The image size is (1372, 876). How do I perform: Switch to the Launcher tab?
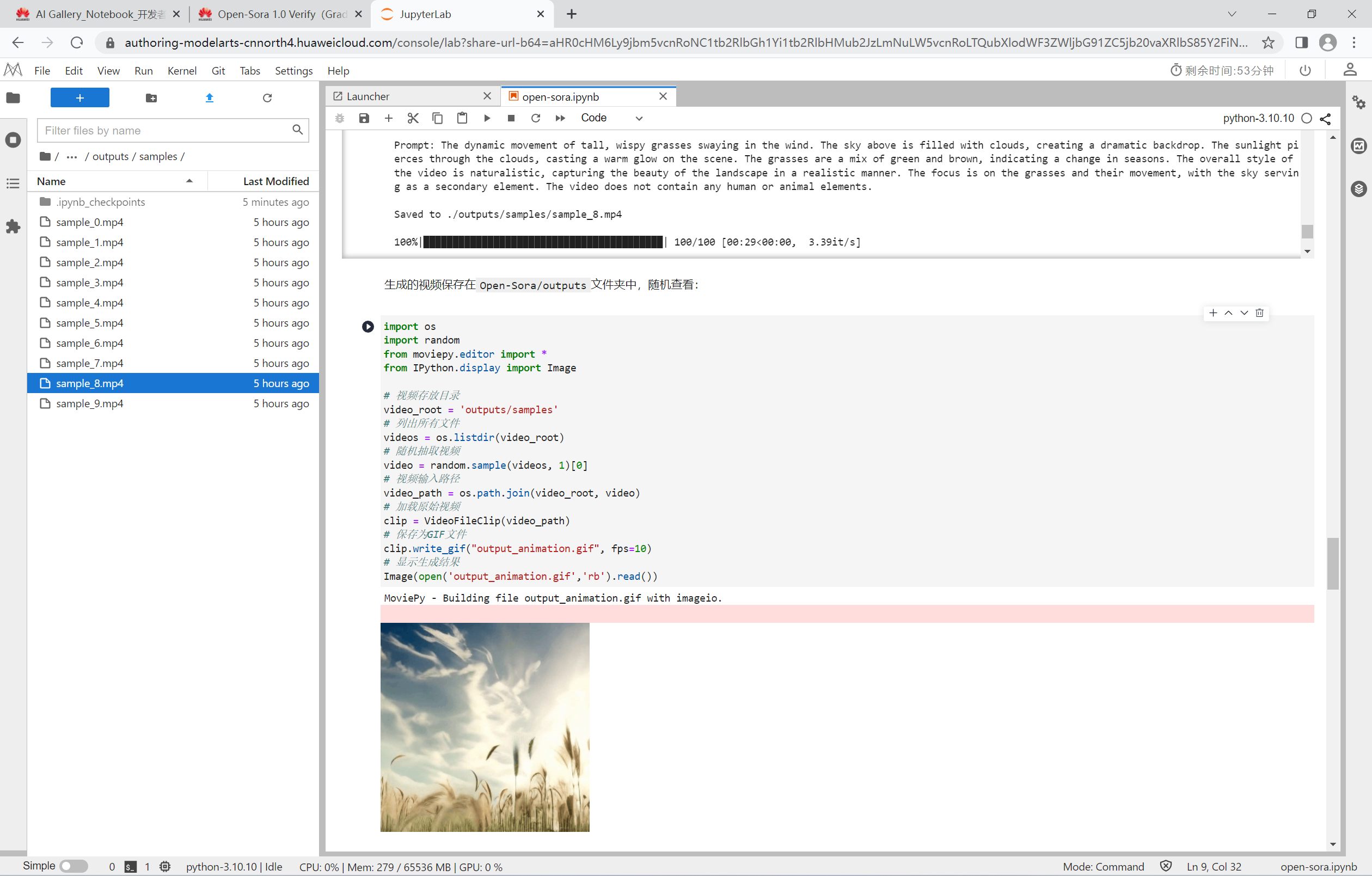tap(367, 96)
